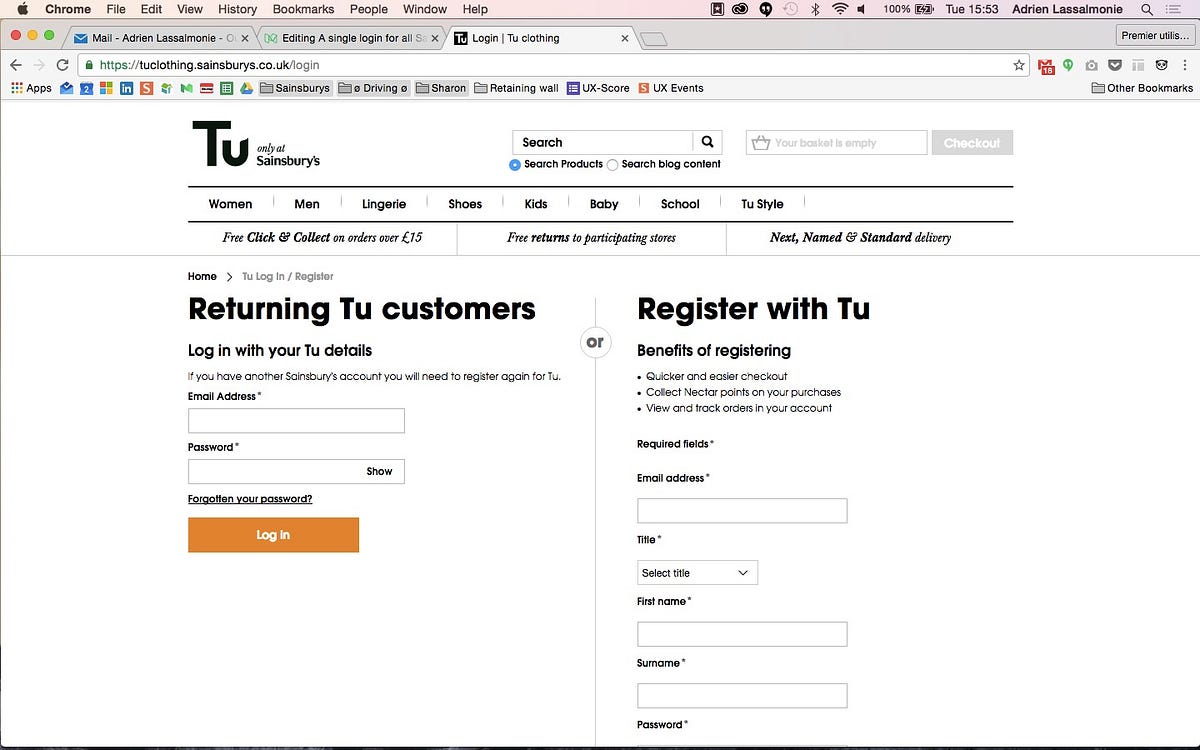This screenshot has height=750, width=1200.
Task: Open the Gmail checker extension icon
Action: click(1047, 67)
